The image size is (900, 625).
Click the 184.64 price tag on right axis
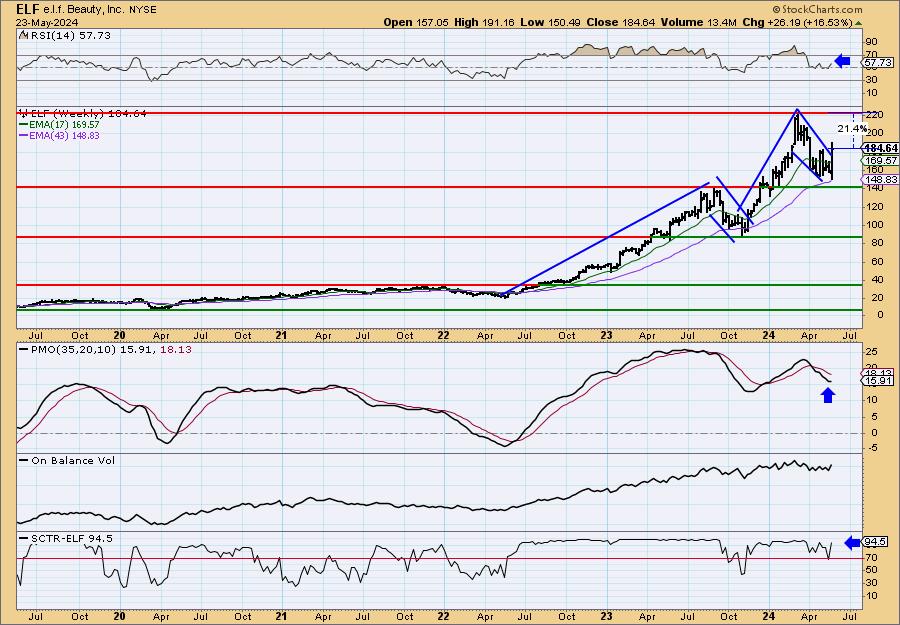tap(880, 149)
